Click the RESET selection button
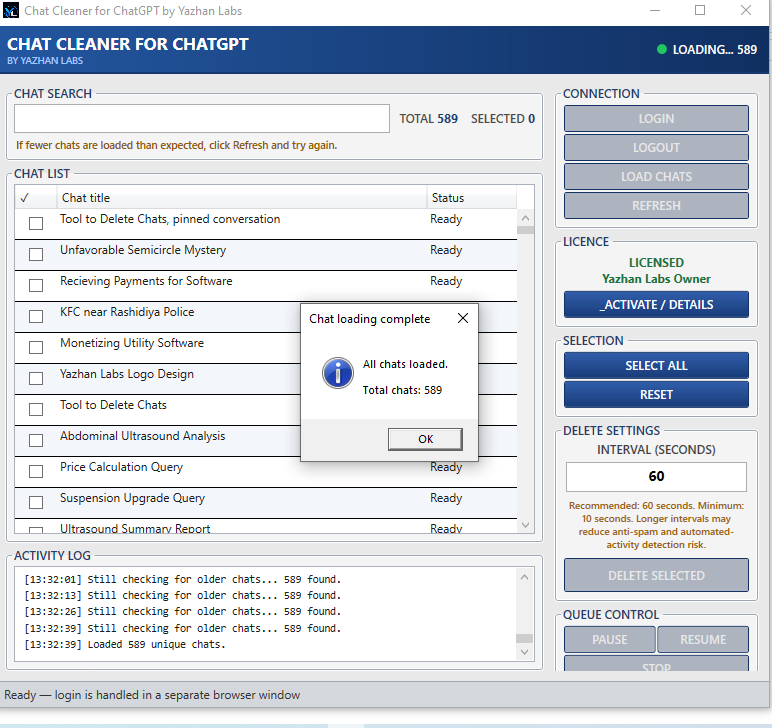 656,395
